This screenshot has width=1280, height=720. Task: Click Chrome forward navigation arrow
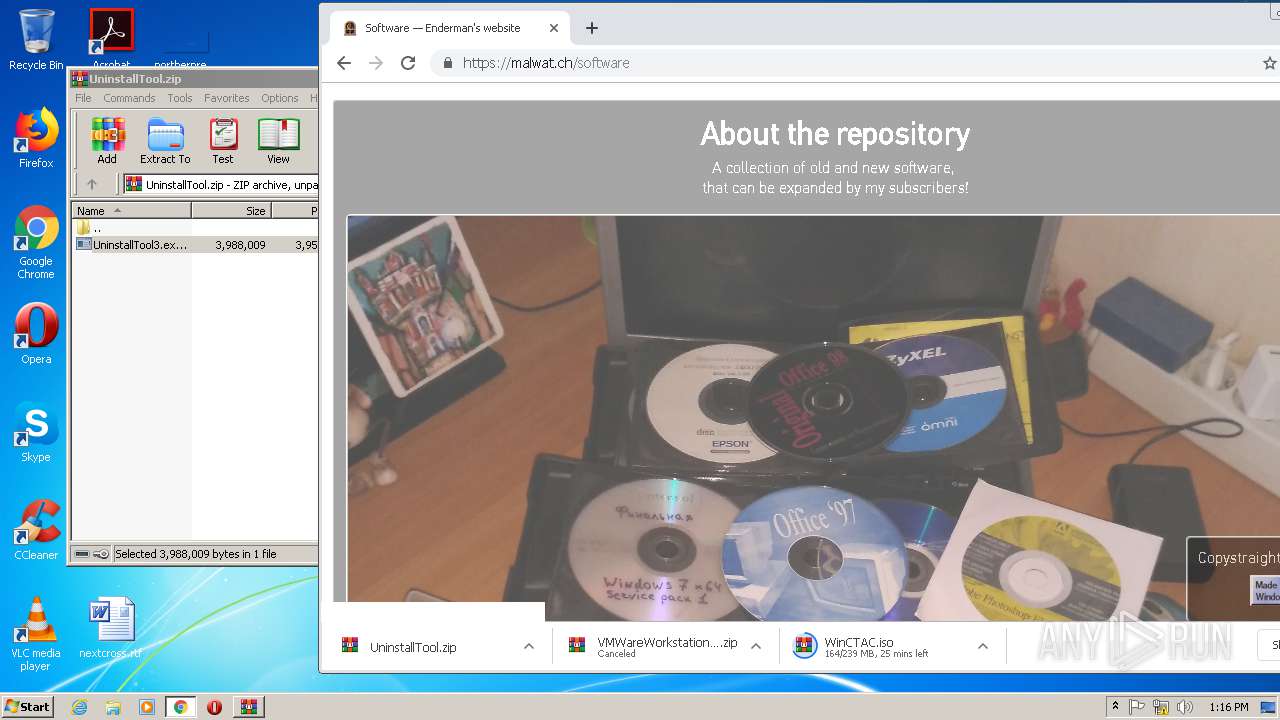point(376,63)
